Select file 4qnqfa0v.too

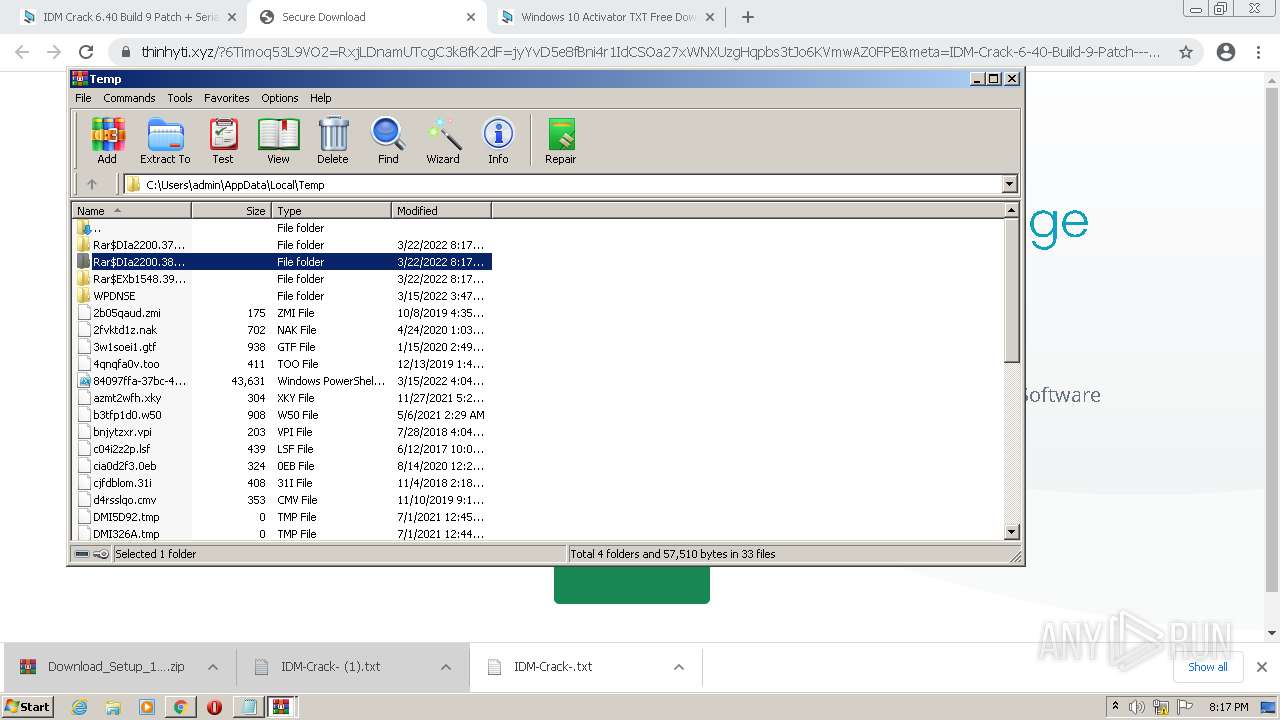(282, 364)
